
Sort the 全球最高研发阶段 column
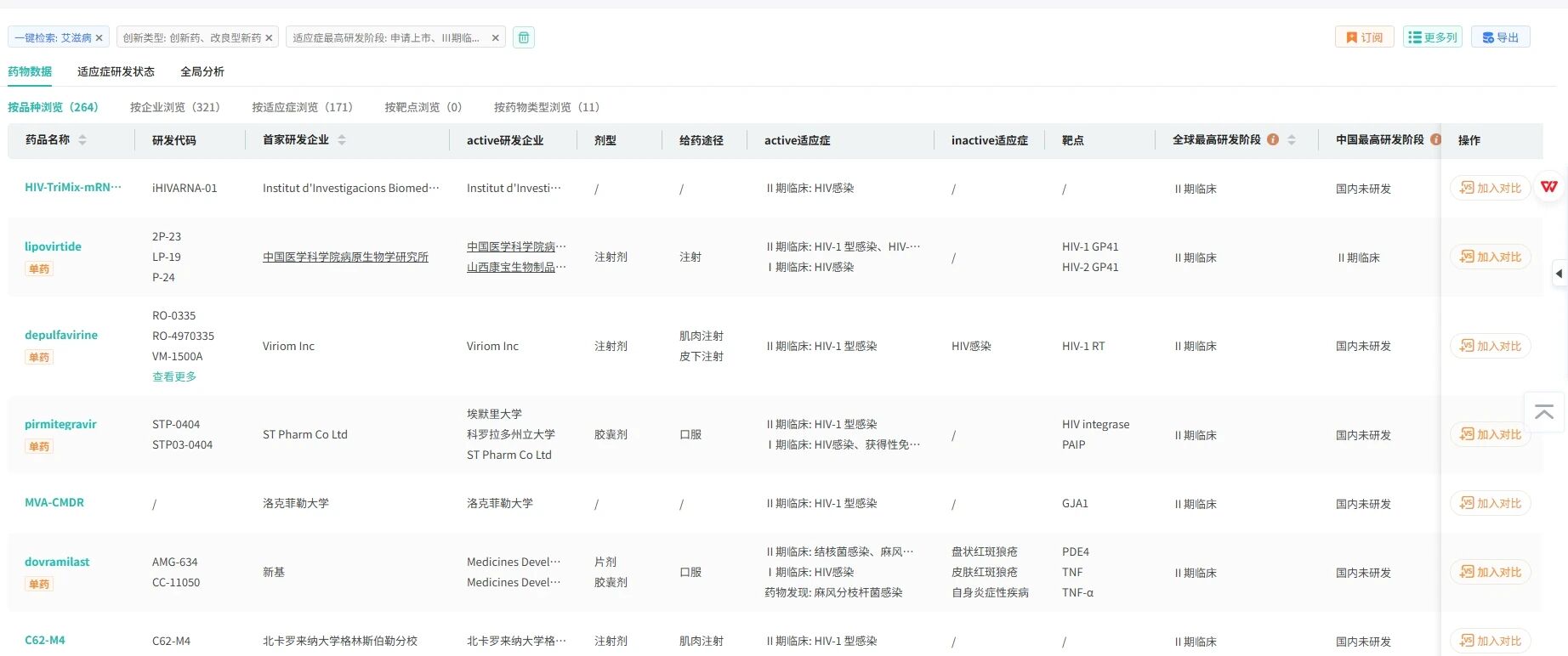click(x=1292, y=140)
